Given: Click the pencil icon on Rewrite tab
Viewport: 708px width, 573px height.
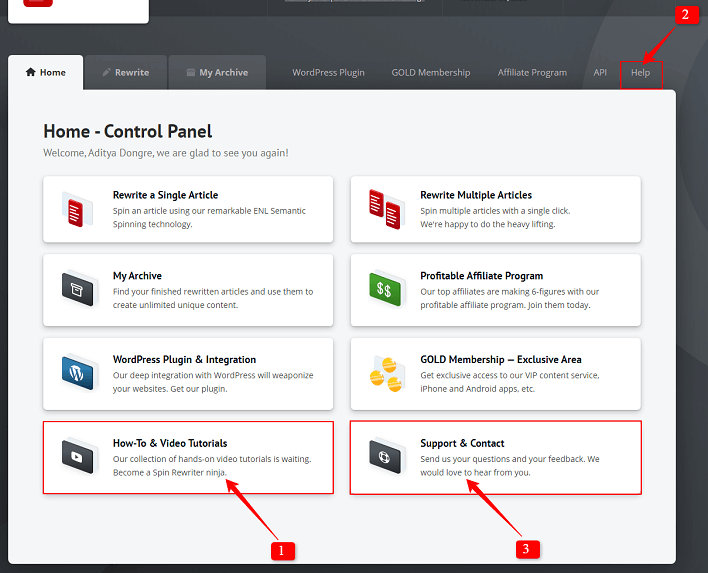Looking at the screenshot, I should pos(107,72).
